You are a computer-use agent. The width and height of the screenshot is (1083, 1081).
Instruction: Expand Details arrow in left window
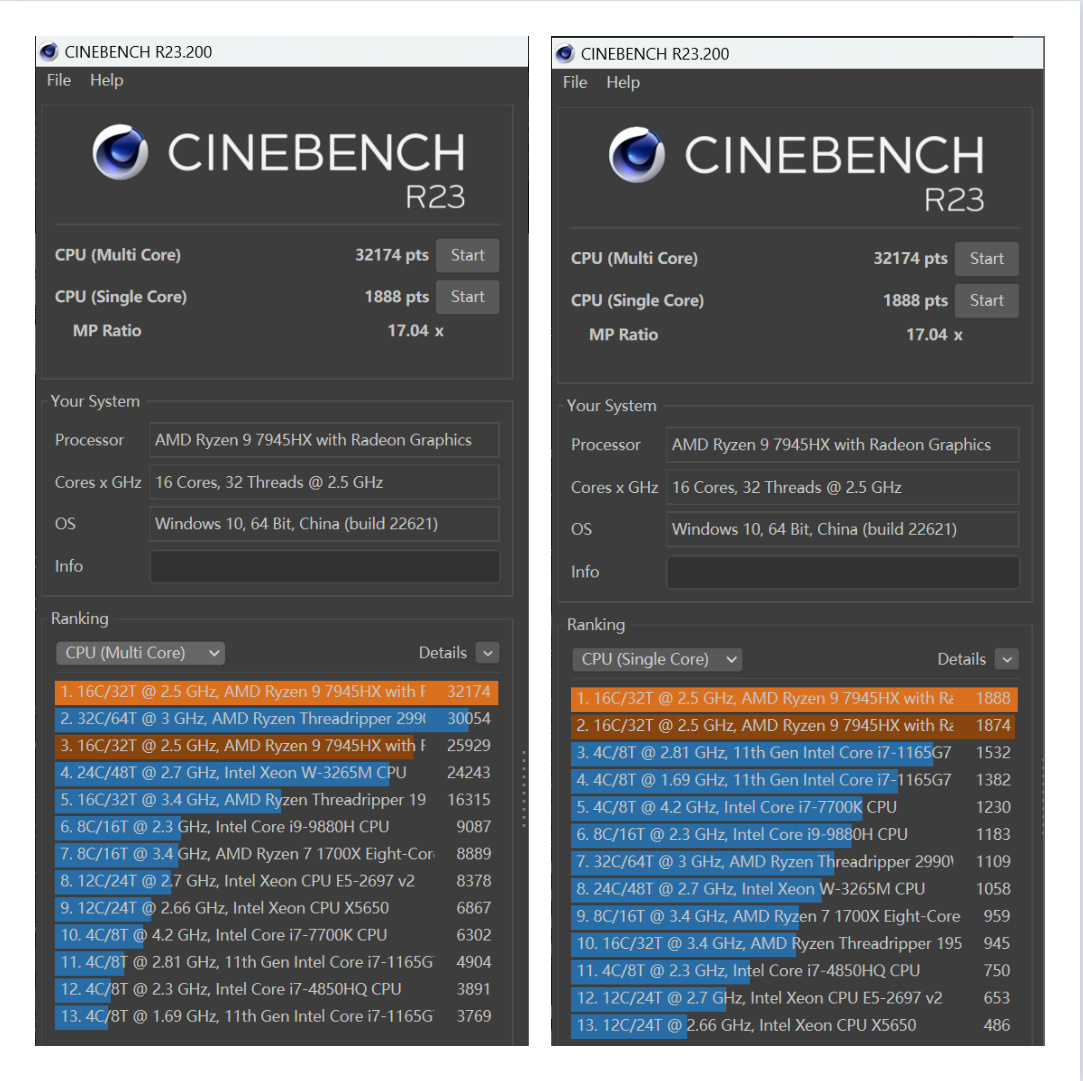[488, 653]
